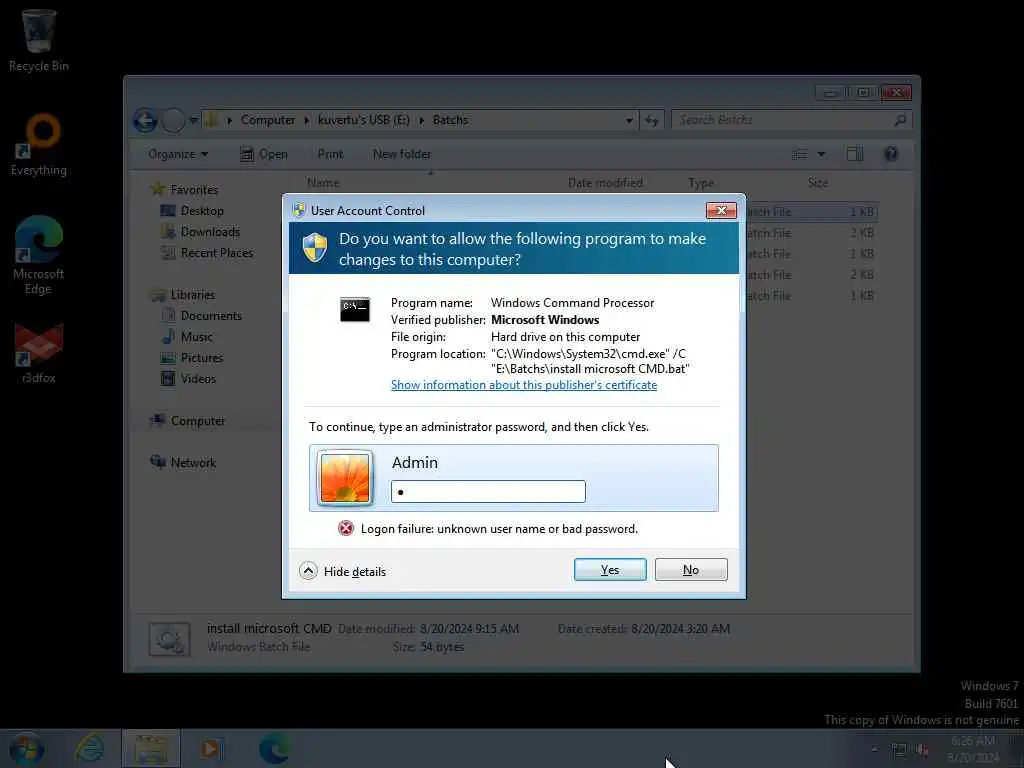Open Show information about this publisher's certificate link
This screenshot has width=1024, height=768.
point(524,385)
